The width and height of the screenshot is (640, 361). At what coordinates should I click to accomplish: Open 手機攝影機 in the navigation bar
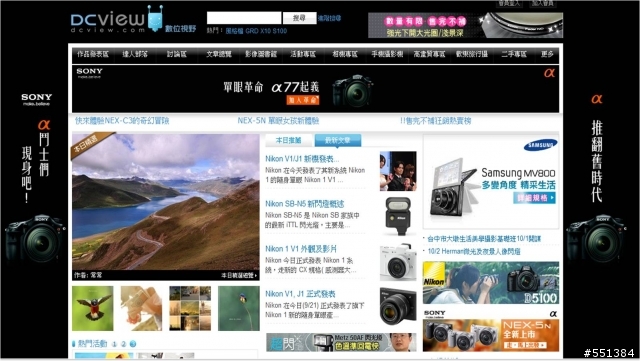387,54
